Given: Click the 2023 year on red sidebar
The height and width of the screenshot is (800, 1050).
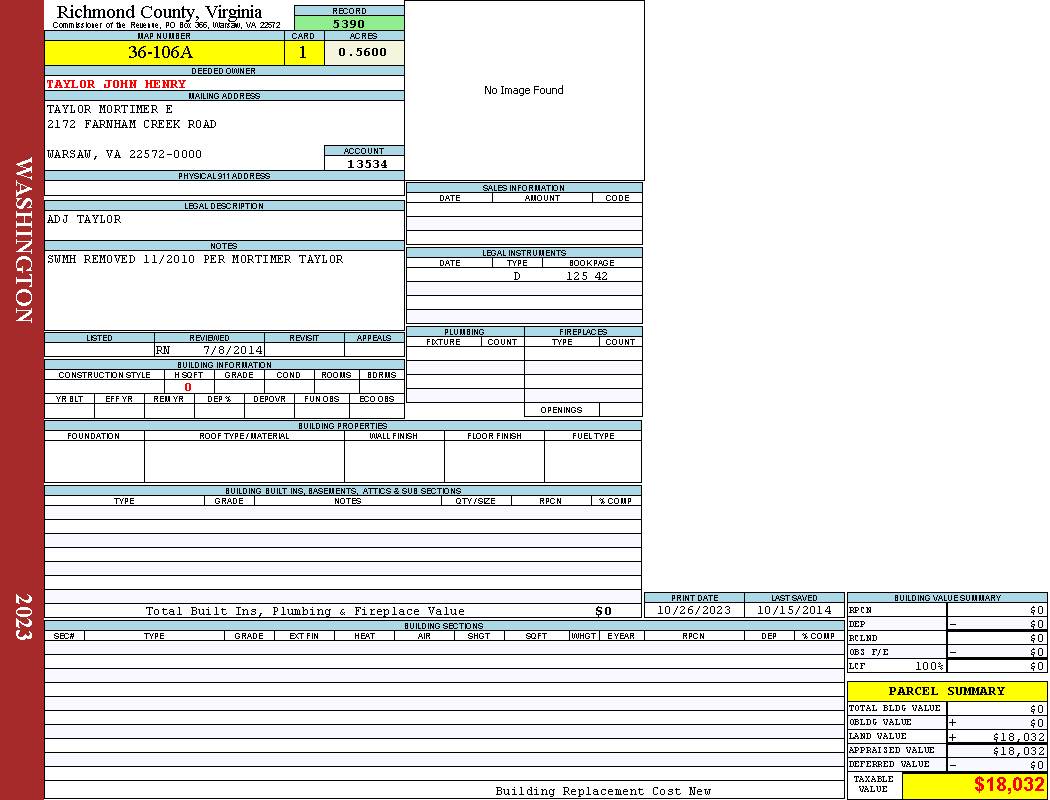Looking at the screenshot, I should point(23,610).
